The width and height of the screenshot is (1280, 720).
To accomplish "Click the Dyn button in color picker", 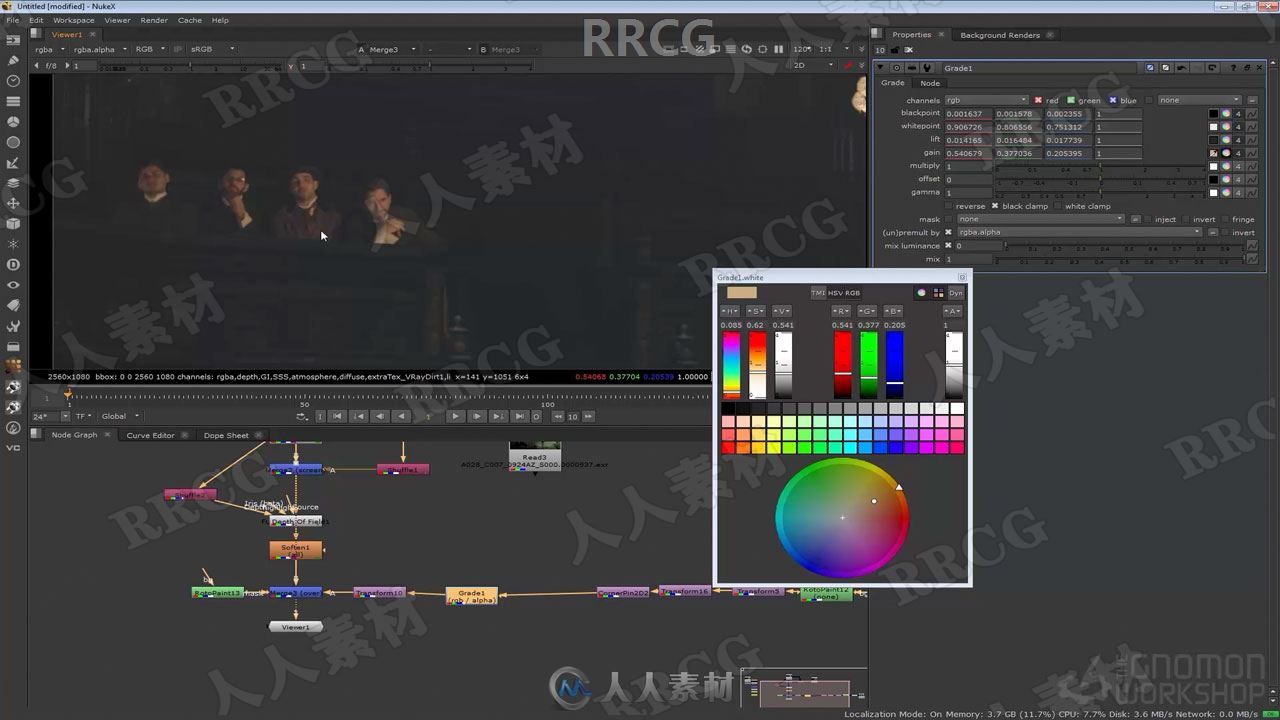I will tap(956, 293).
